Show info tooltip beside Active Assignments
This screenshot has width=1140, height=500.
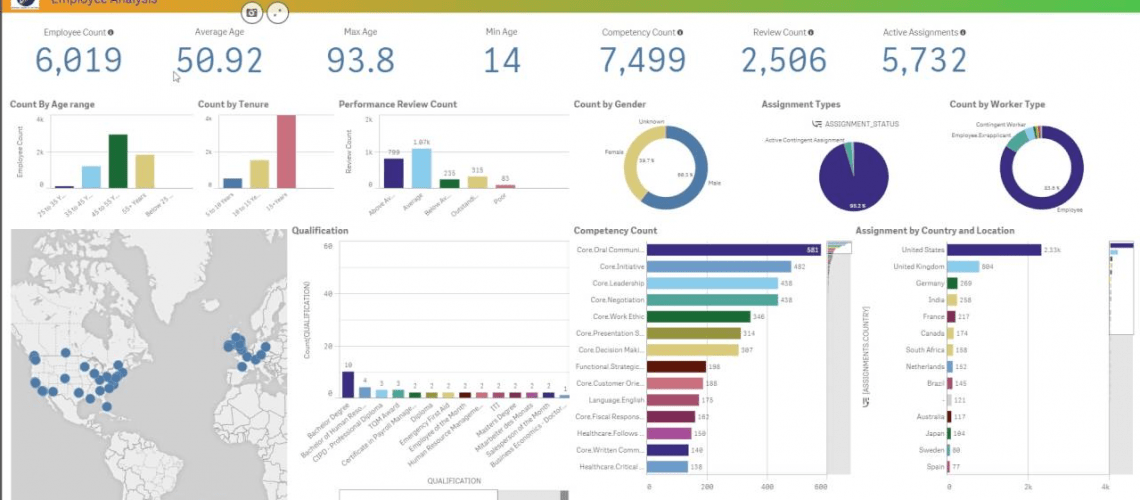click(x=963, y=33)
